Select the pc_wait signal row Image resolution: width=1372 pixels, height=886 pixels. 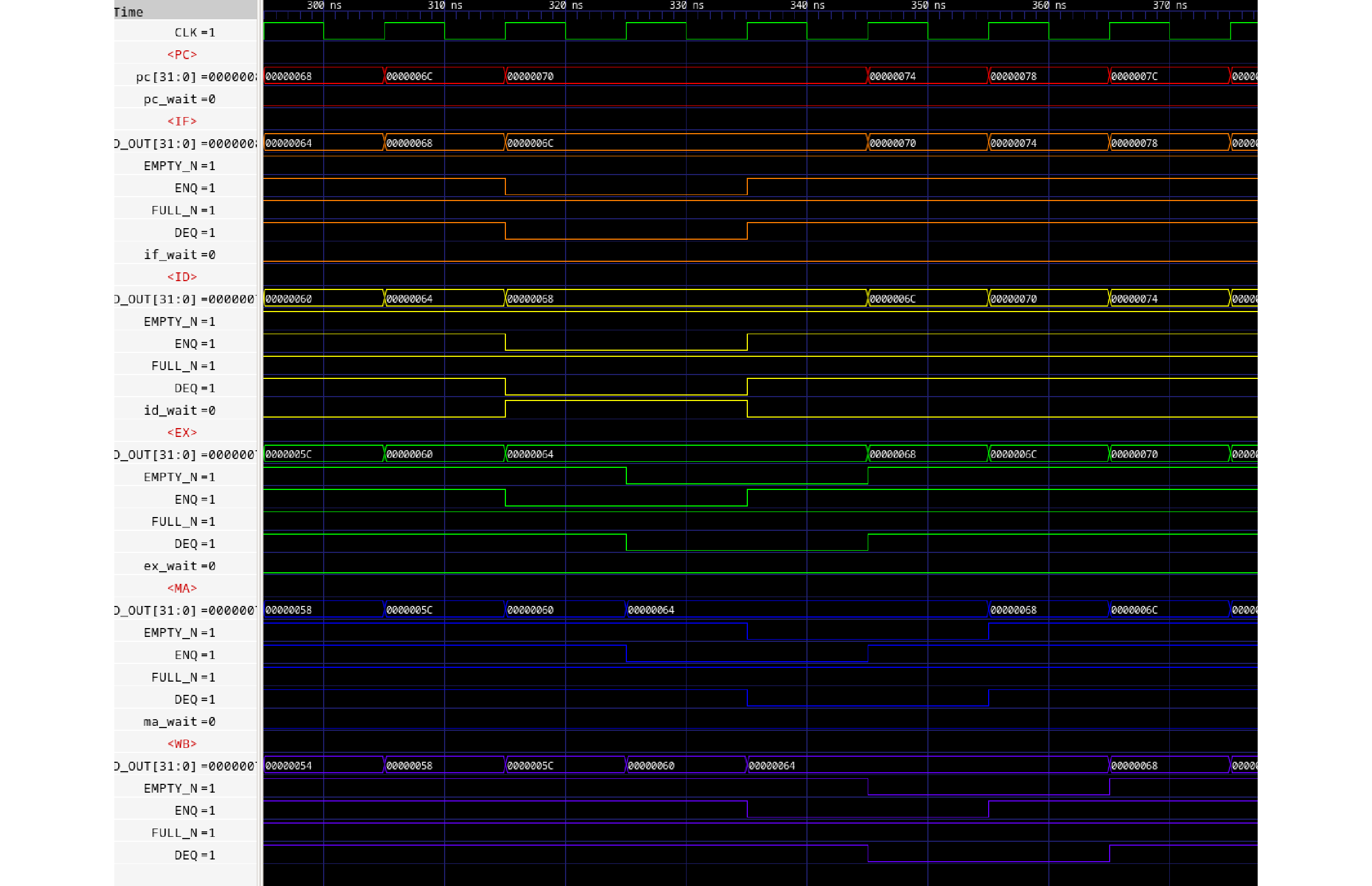point(170,99)
